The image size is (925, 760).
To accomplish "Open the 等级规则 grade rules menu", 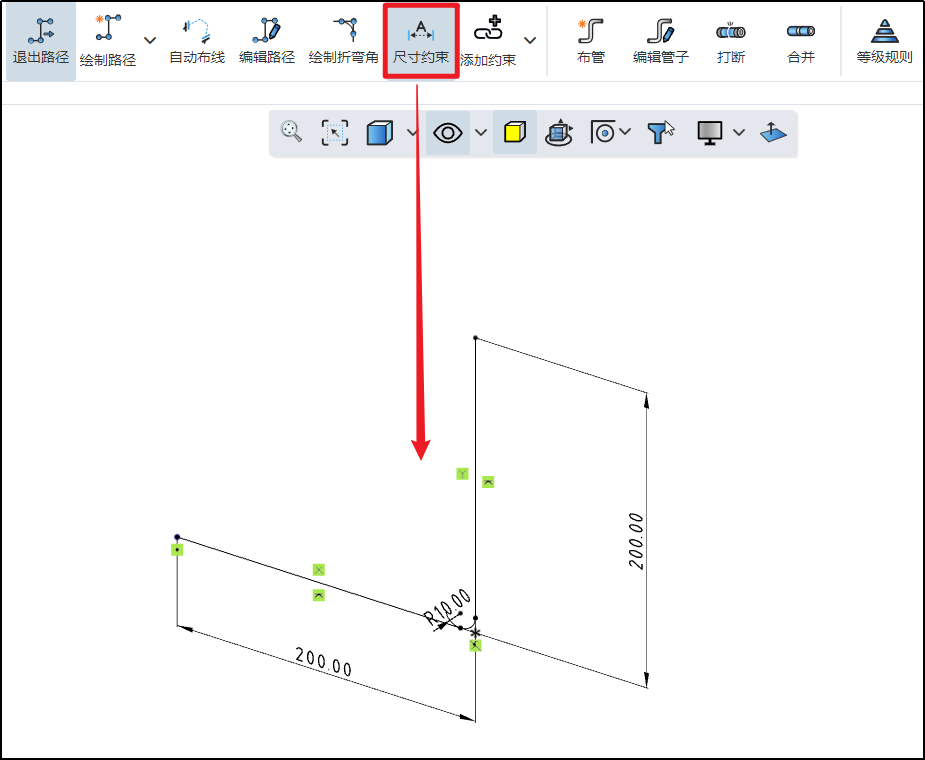I will 884,40.
